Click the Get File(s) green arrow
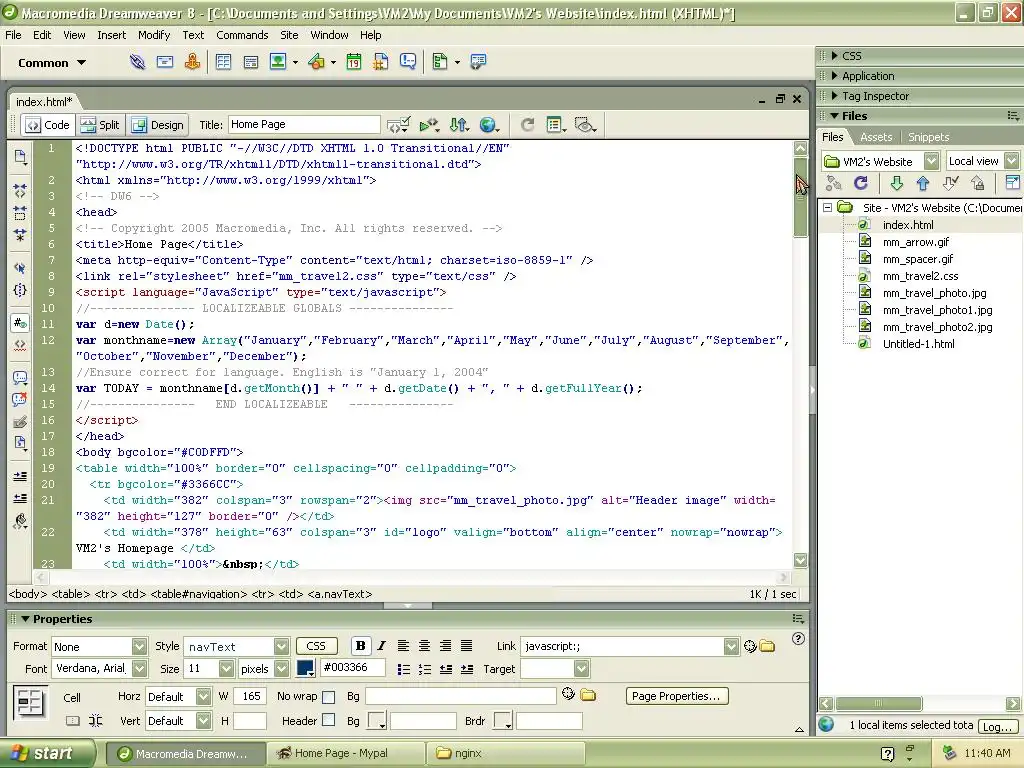 [897, 184]
